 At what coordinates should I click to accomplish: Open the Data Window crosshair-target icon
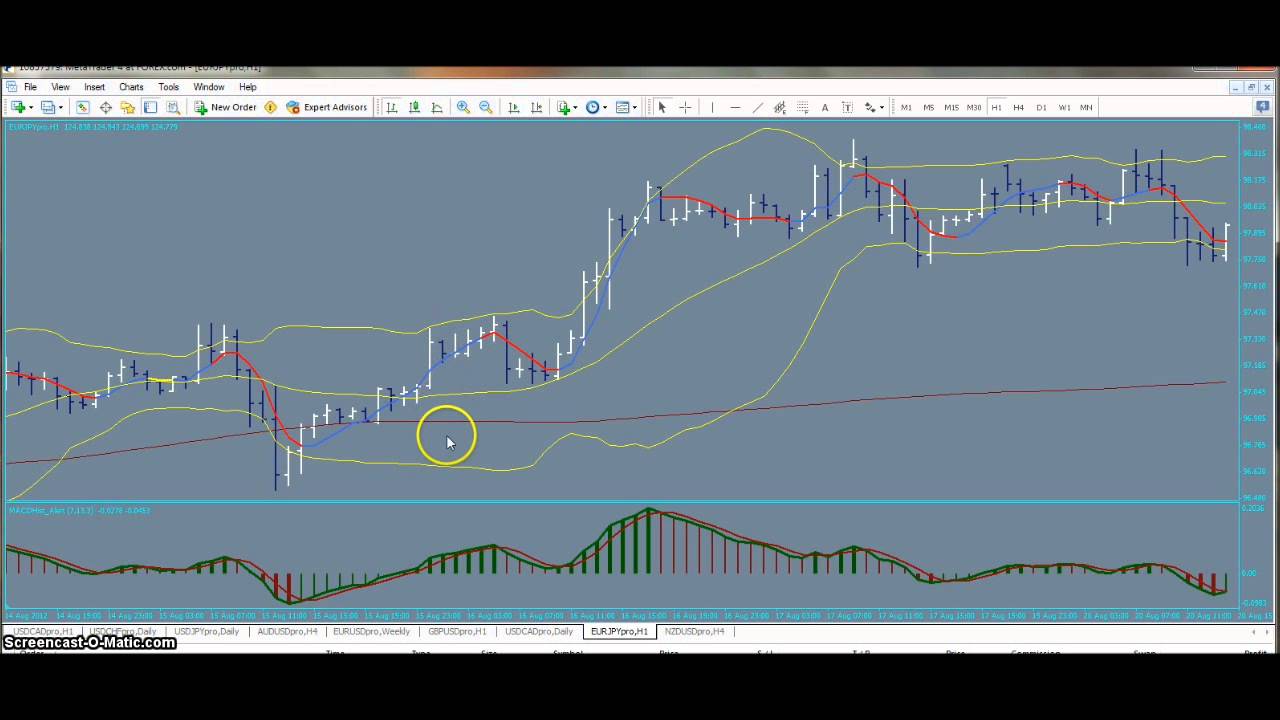[x=105, y=107]
